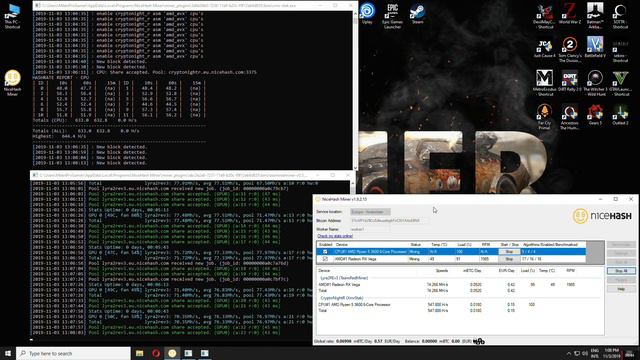Stop mining on the CPU Ryzen row
The width and height of the screenshot is (640, 360).
tap(509, 252)
